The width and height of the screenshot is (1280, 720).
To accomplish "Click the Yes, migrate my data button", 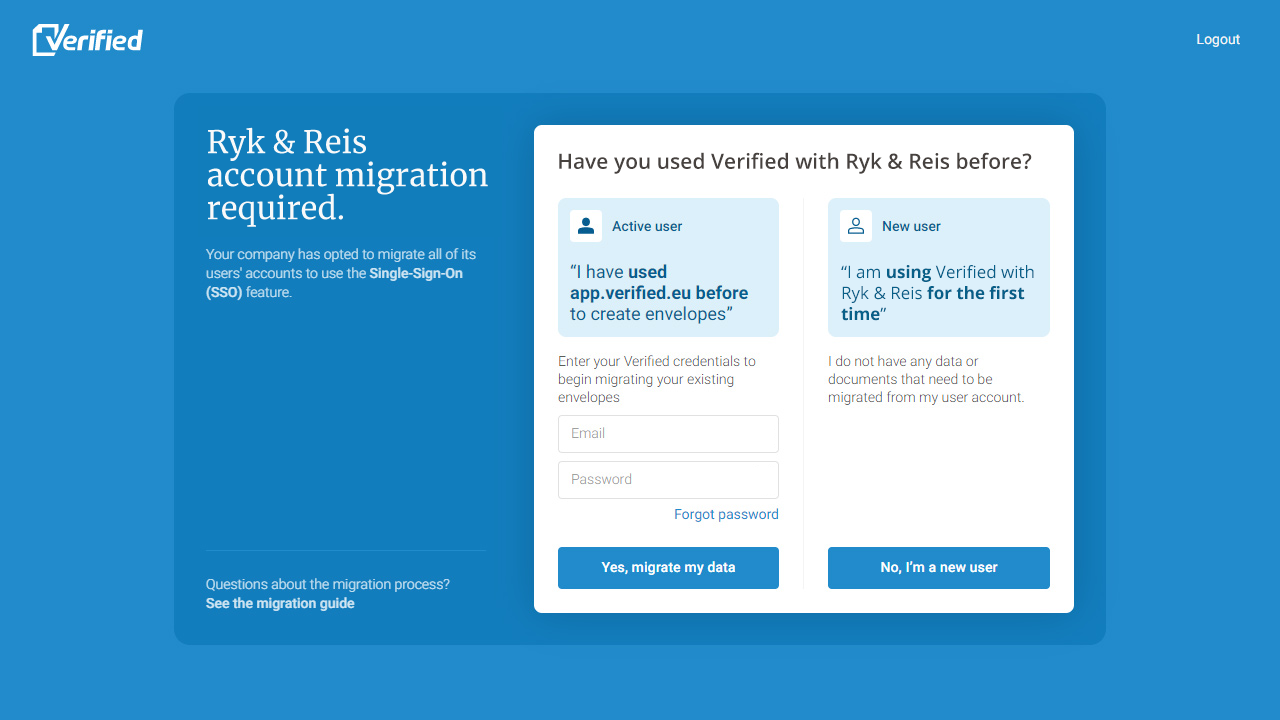I will click(x=668, y=568).
